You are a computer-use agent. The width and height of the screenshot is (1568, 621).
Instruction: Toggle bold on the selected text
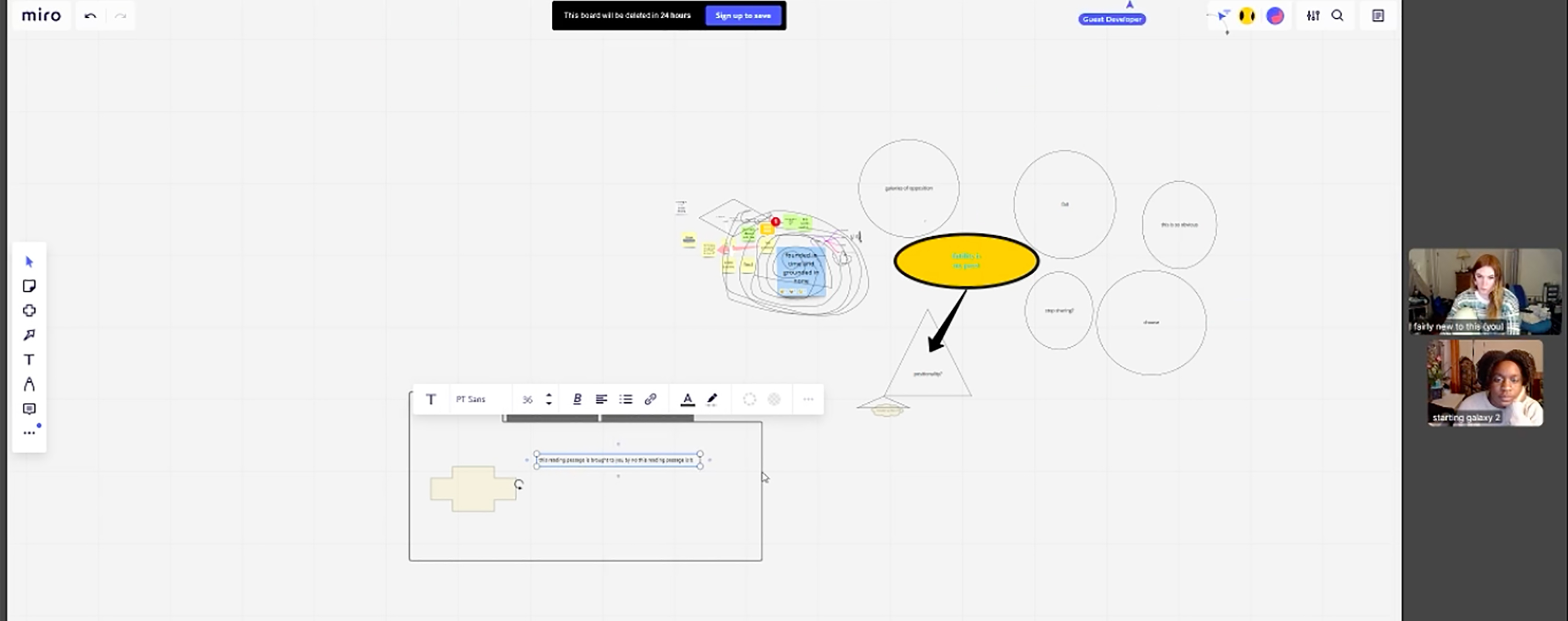(577, 399)
